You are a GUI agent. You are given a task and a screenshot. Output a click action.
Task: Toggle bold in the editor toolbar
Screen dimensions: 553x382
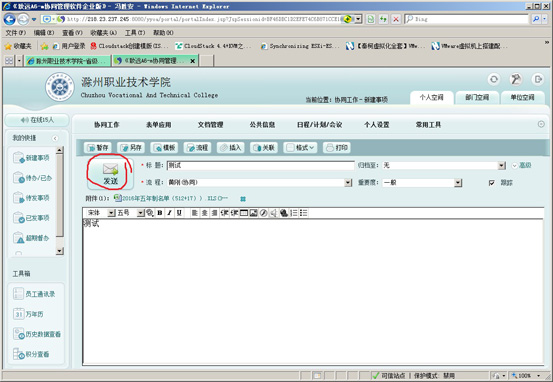(160, 213)
